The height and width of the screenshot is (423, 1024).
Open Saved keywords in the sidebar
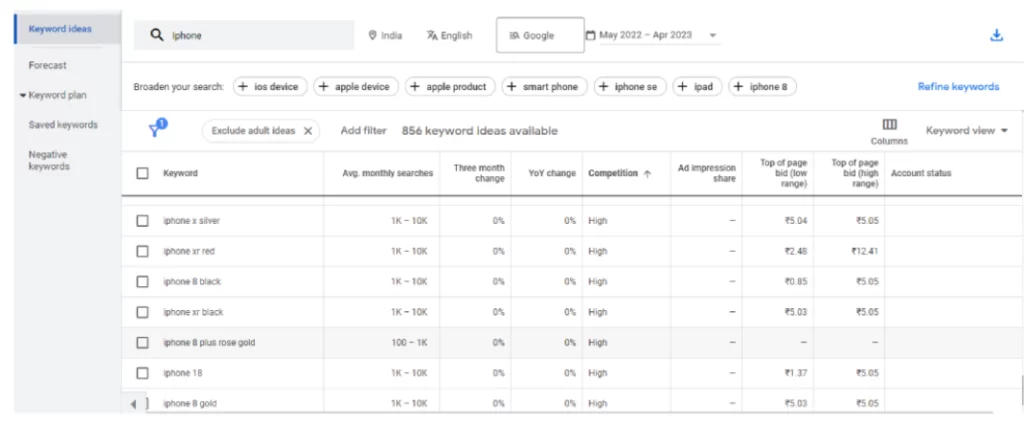[63, 125]
